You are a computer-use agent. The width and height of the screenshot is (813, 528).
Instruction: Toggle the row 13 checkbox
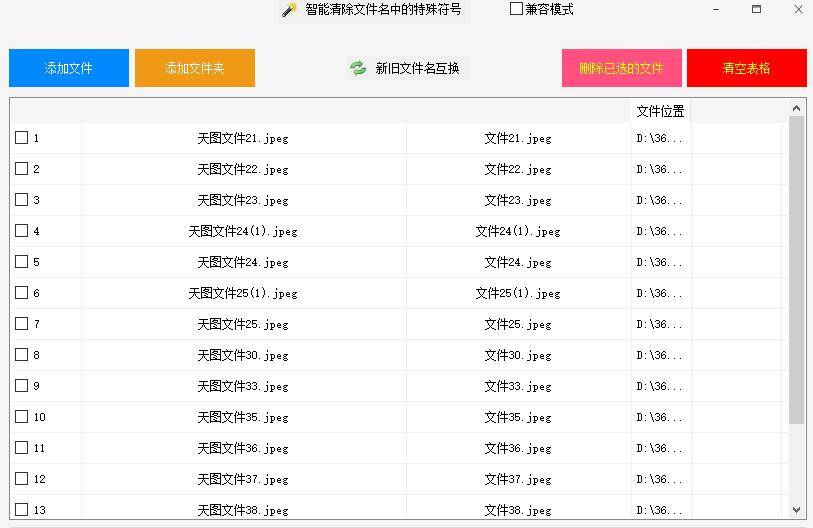point(21,509)
